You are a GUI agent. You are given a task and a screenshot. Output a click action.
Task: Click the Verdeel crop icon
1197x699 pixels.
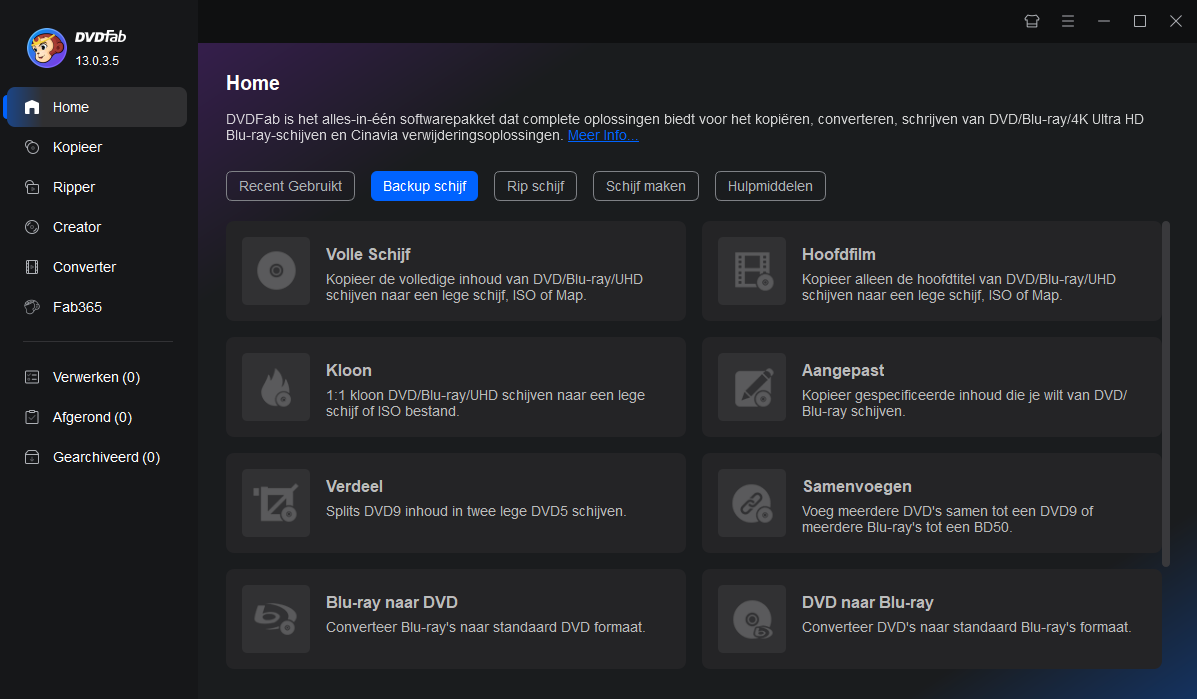[x=276, y=503]
